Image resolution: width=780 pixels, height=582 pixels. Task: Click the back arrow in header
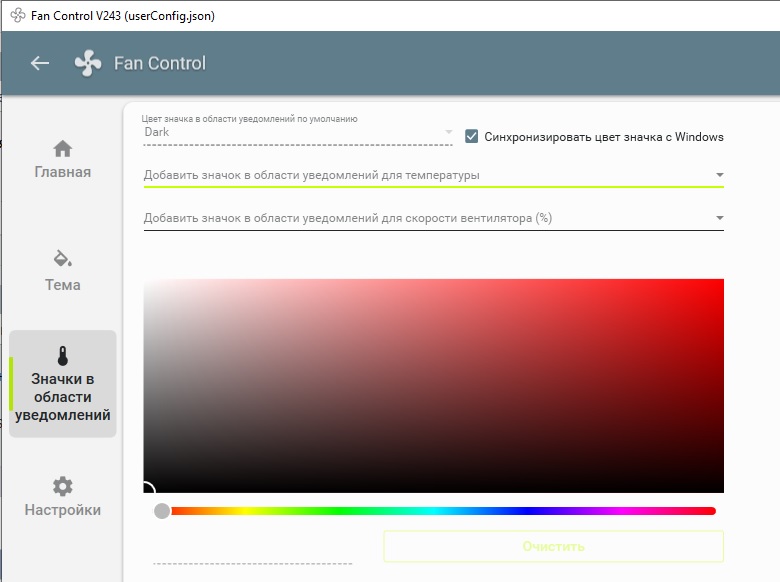point(40,63)
